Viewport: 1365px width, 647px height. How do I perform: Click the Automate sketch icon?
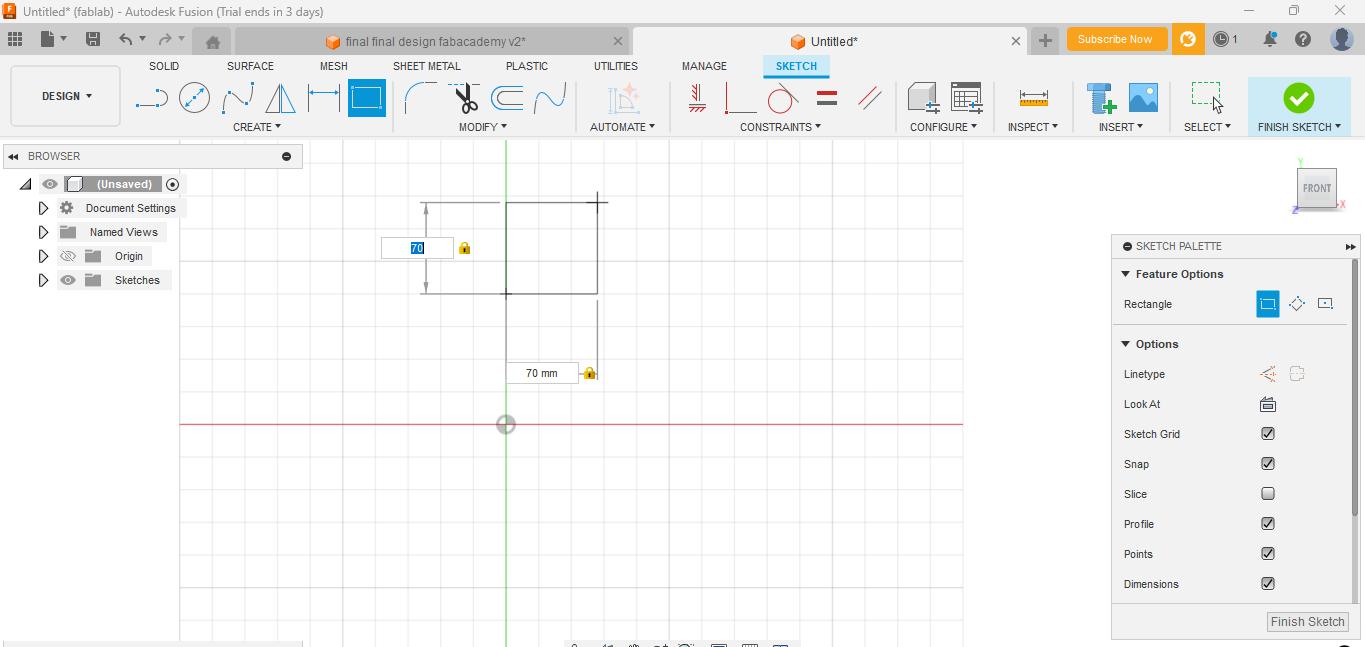click(623, 98)
